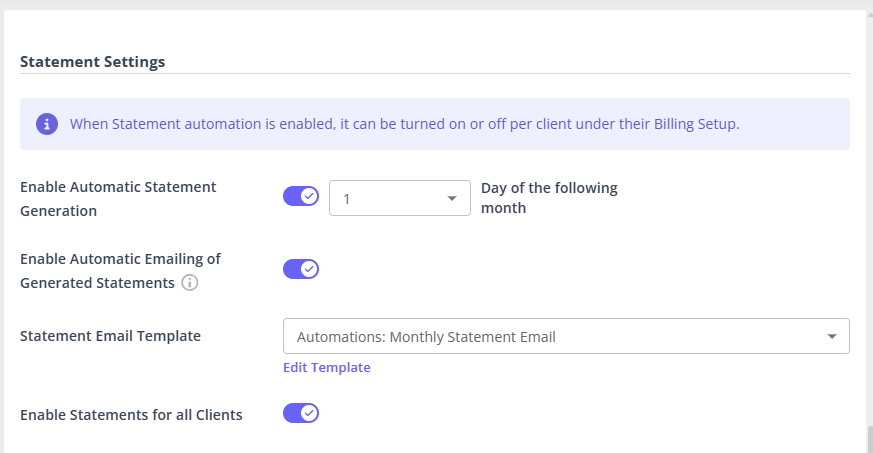
Task: Click the Statement Email Template label
Action: pyautogui.click(x=110, y=336)
